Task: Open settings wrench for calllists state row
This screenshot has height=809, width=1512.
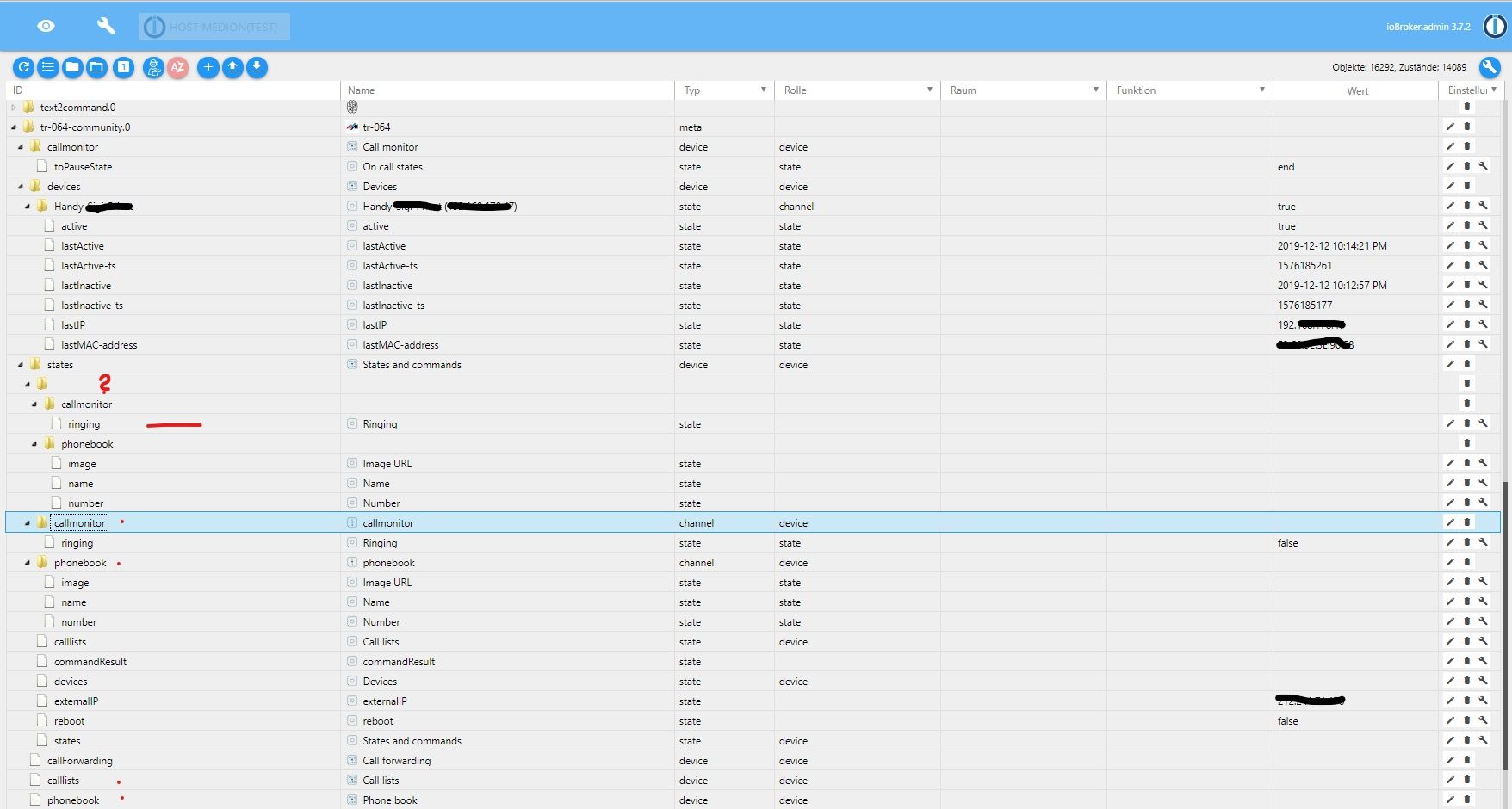Action: tap(1484, 641)
